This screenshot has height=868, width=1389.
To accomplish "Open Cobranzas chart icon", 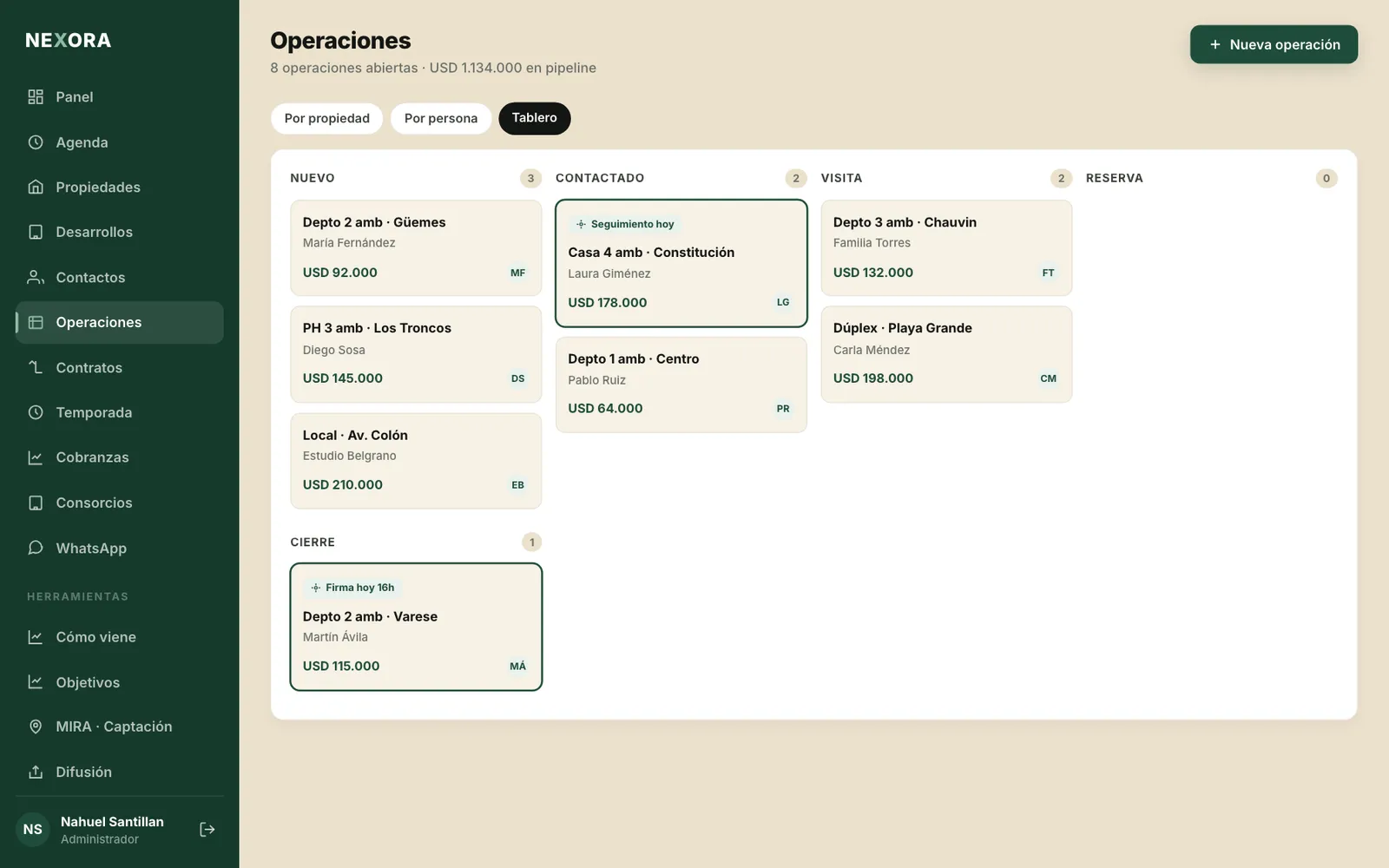I will (36, 457).
